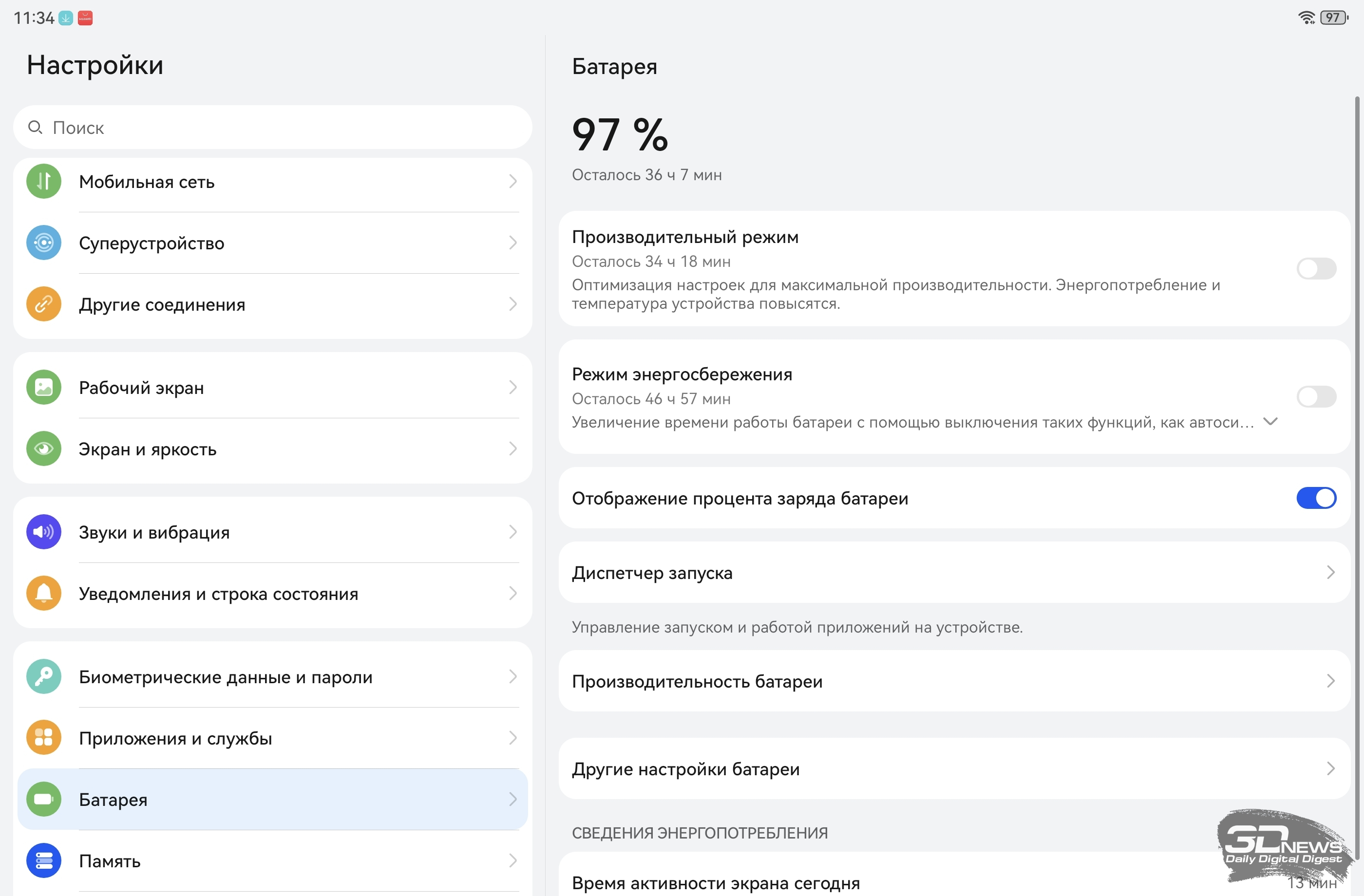Click the blue Суперустройство icon
The height and width of the screenshot is (896, 1364).
coord(43,243)
